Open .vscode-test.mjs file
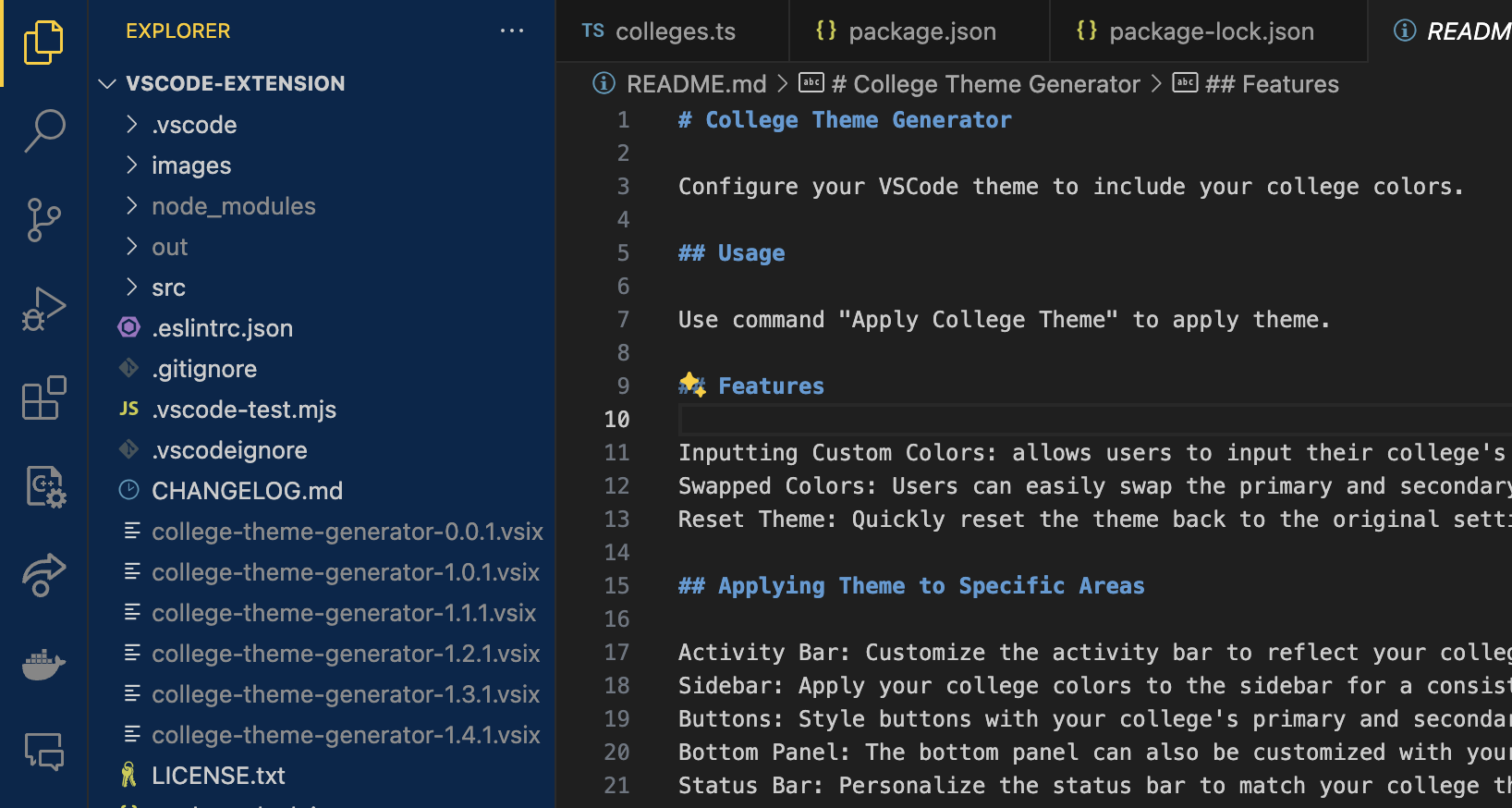This screenshot has width=1512, height=808. tap(244, 410)
